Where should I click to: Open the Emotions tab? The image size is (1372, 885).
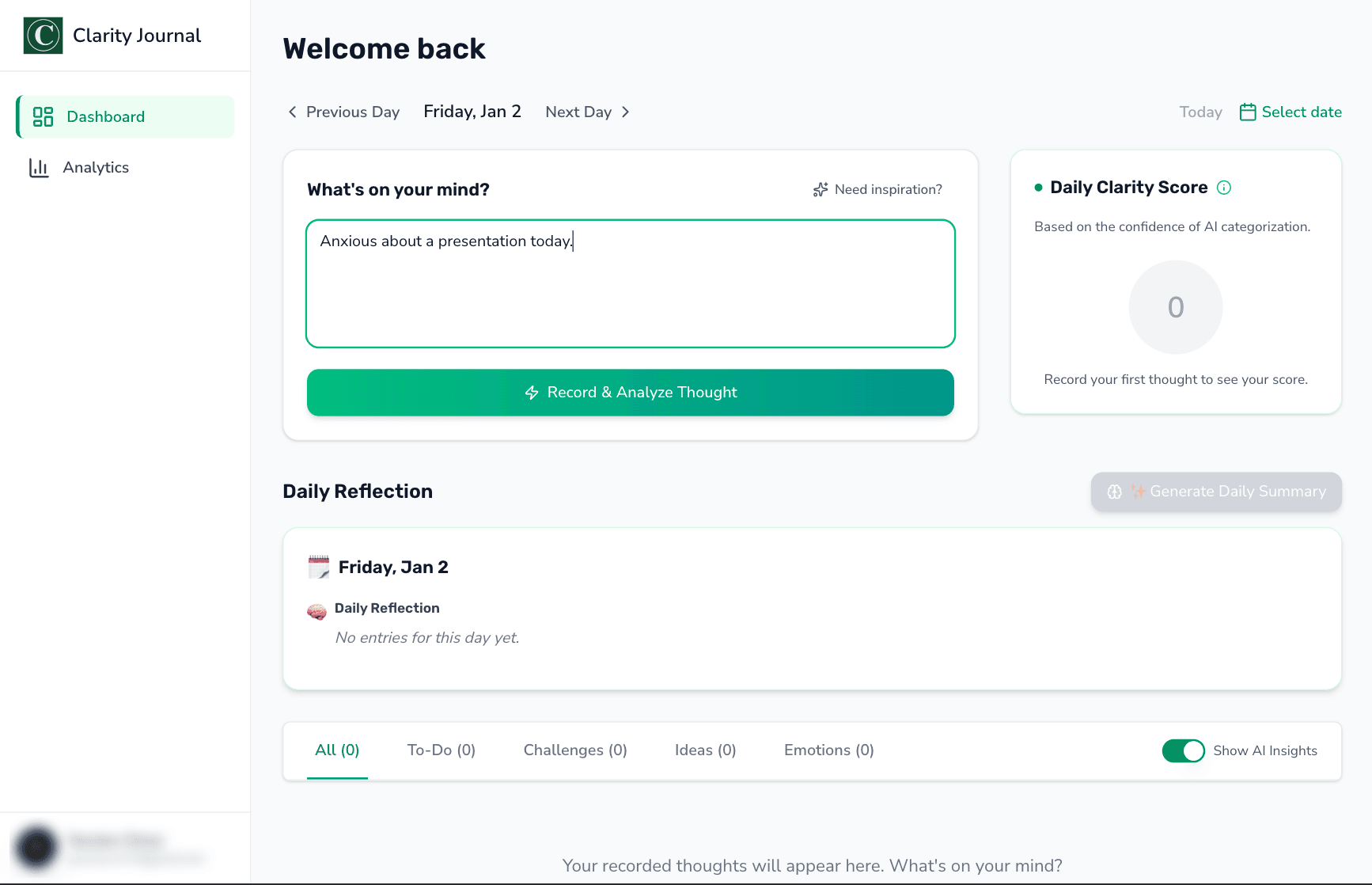coord(828,750)
